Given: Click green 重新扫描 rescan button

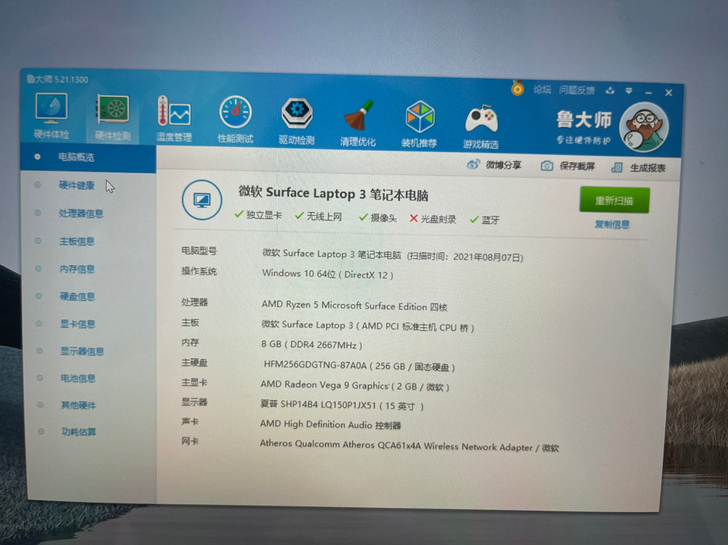Looking at the screenshot, I should [614, 201].
